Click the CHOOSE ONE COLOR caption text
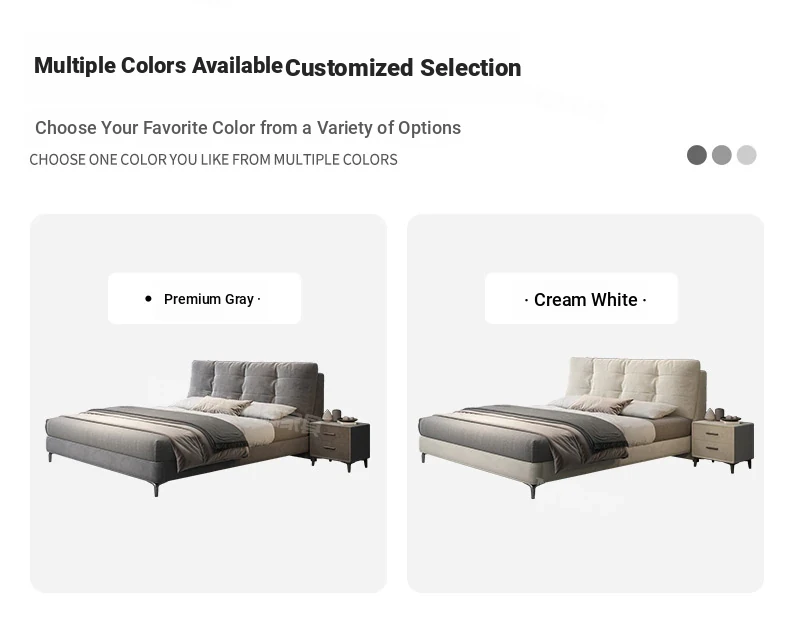 tap(214, 160)
